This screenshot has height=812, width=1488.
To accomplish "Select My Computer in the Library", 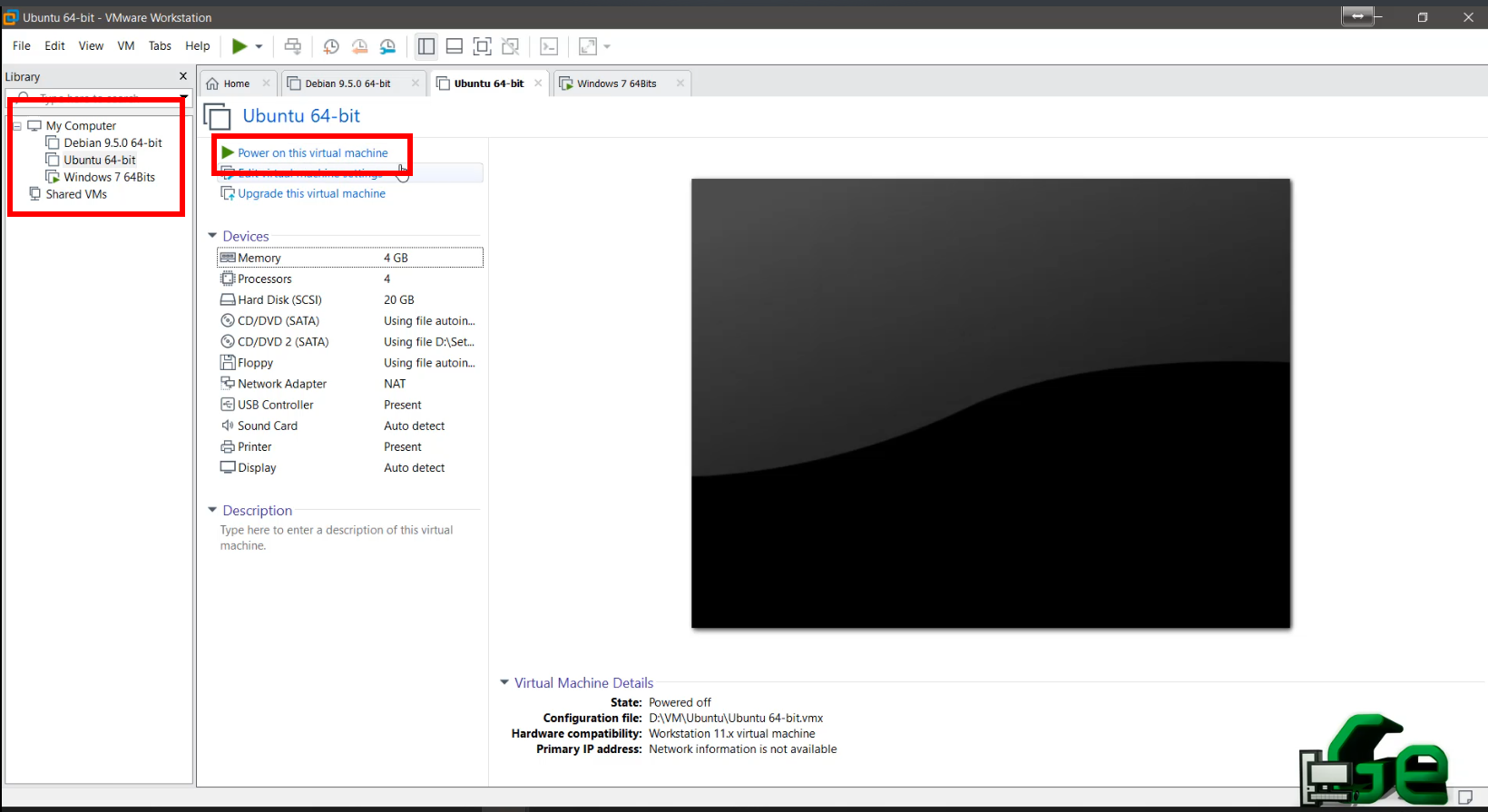I will point(81,126).
